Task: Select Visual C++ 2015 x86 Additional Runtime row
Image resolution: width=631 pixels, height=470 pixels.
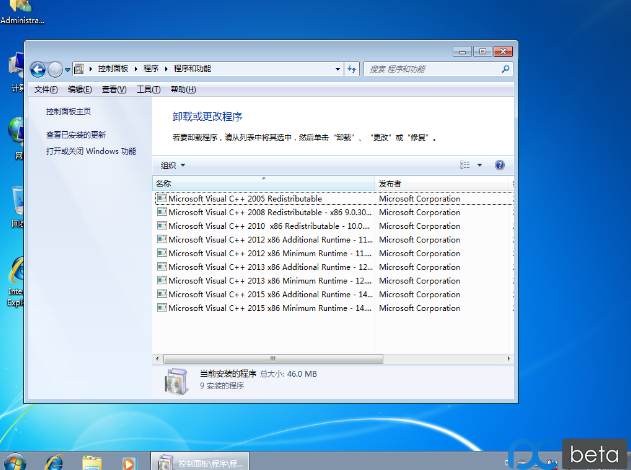Action: tap(334, 294)
